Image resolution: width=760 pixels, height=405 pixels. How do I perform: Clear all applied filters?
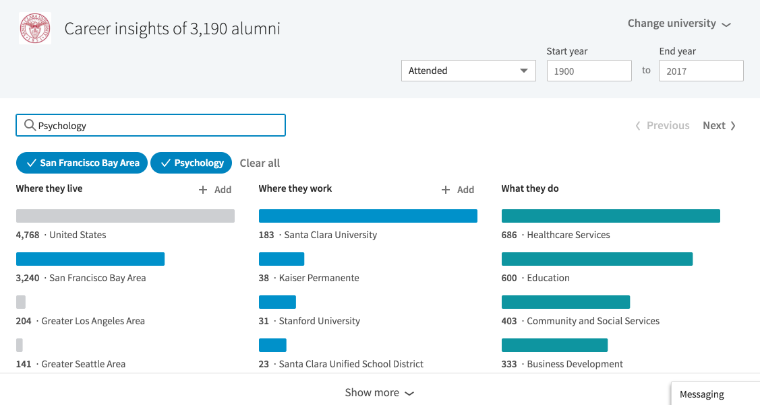click(x=260, y=163)
